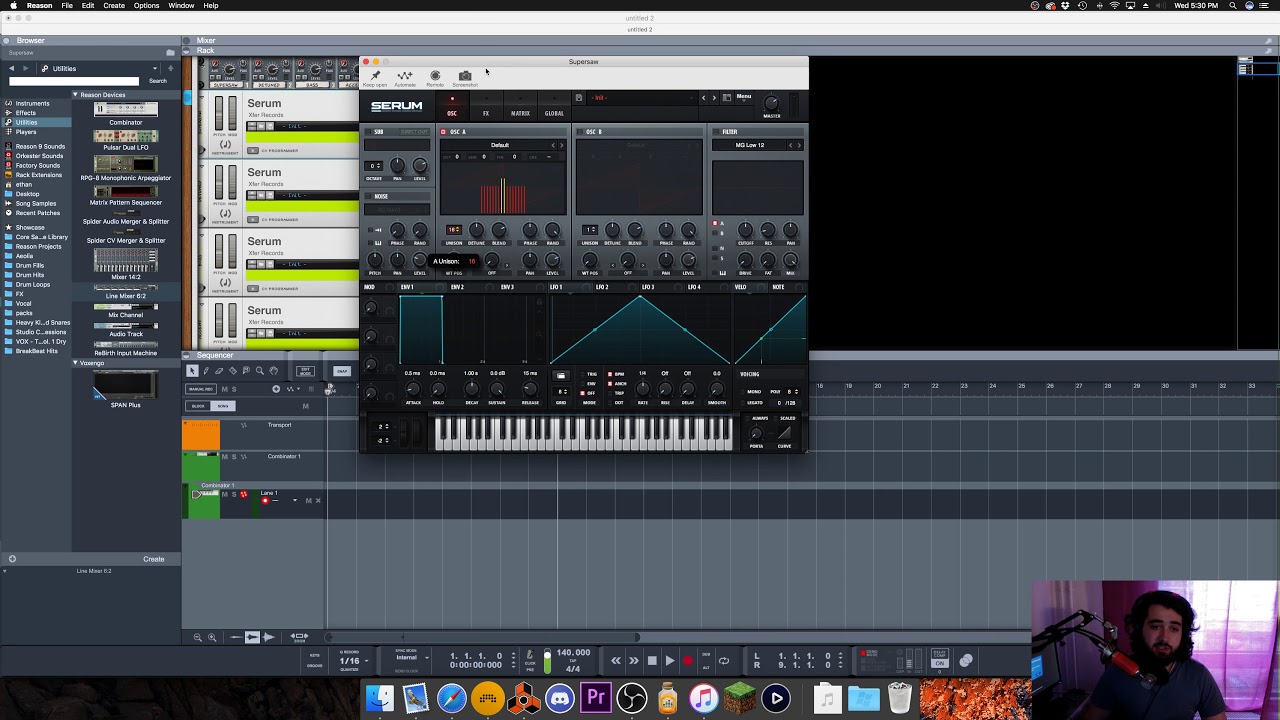The image size is (1280, 720).
Task: Select the hand tool in Sequencer
Action: click(274, 371)
